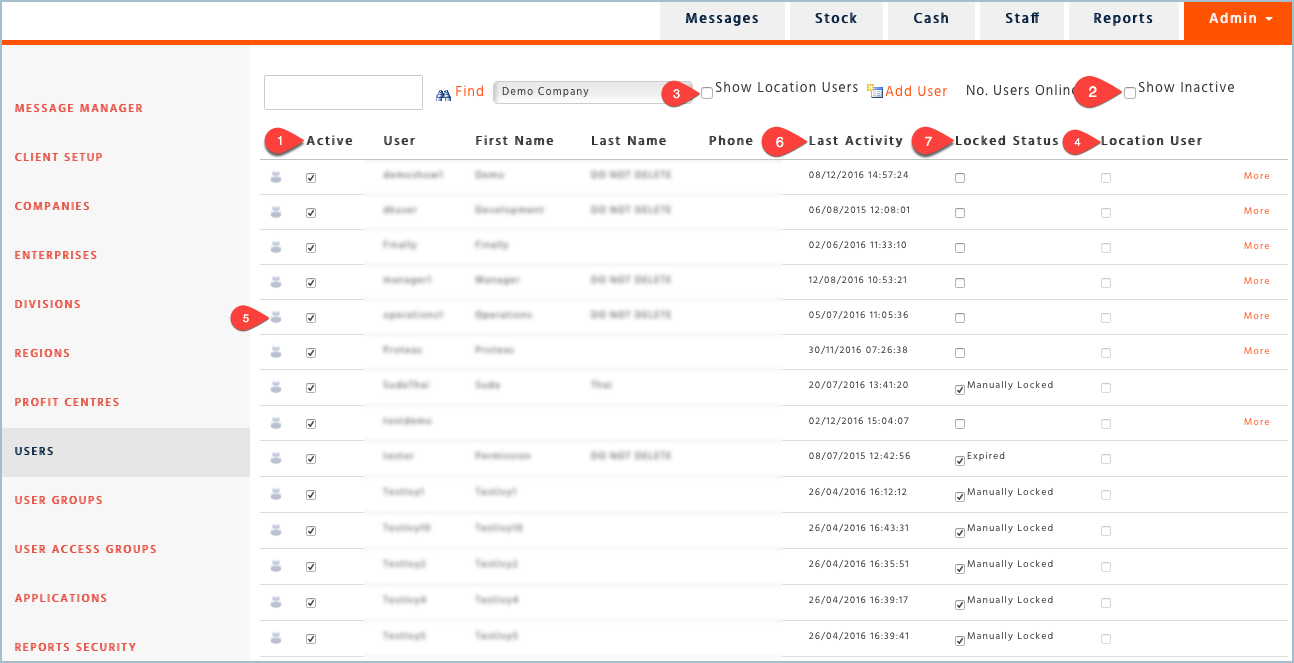Click user icon in 20/07/2016 13:41:20 row
1294x663 pixels.
tap(276, 387)
